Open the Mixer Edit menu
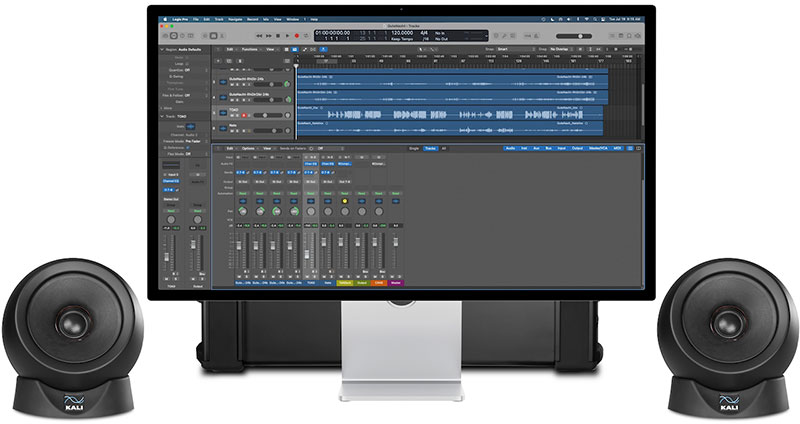Viewport: 800px width, 424px height. pos(230,148)
